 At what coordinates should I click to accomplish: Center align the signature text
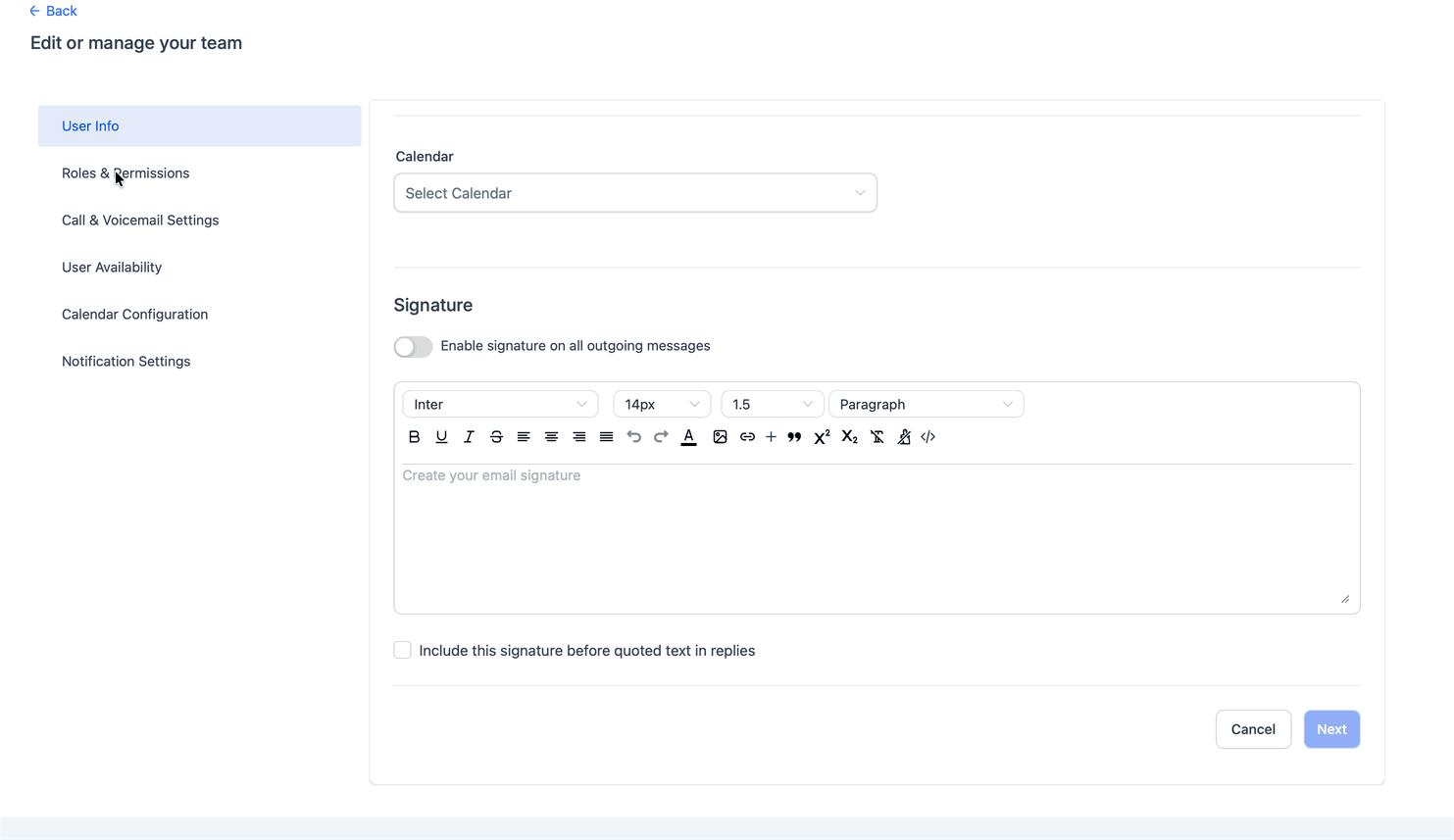pos(551,437)
